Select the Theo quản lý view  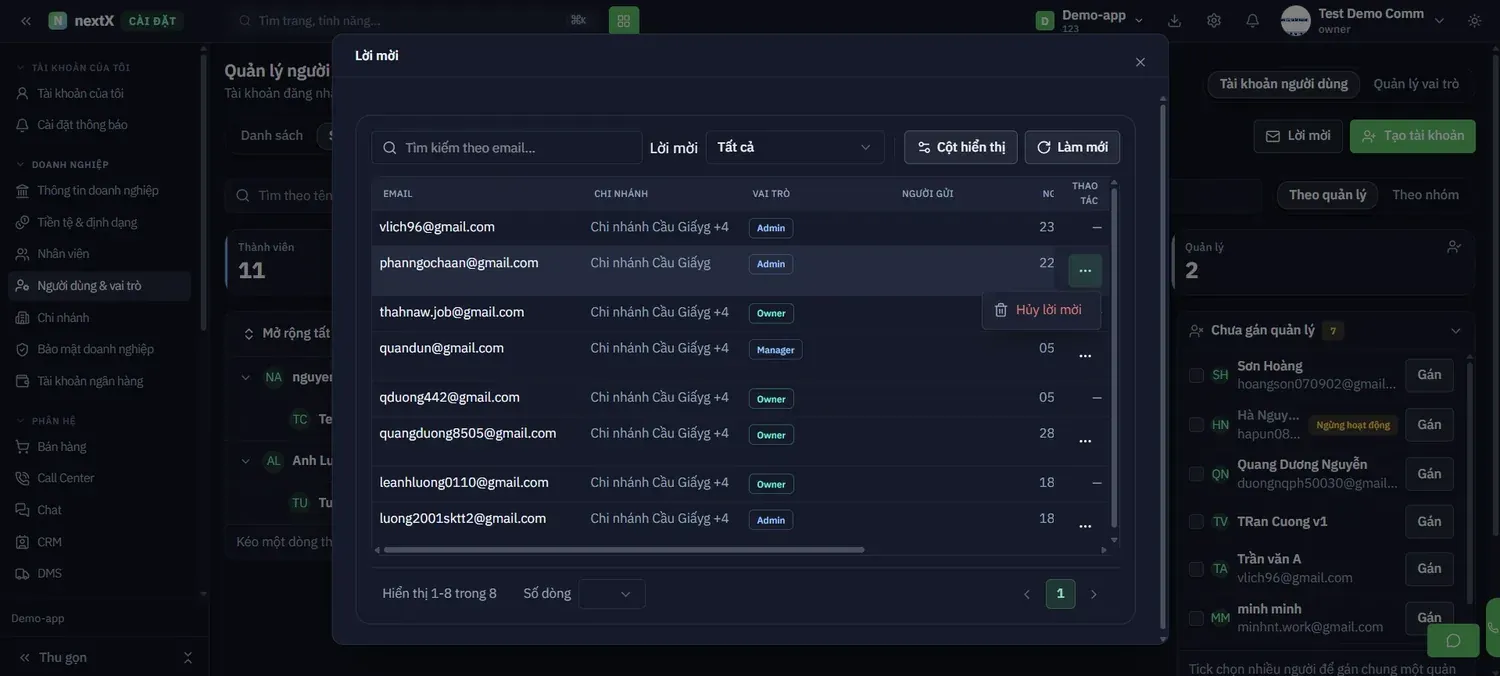[1328, 195]
